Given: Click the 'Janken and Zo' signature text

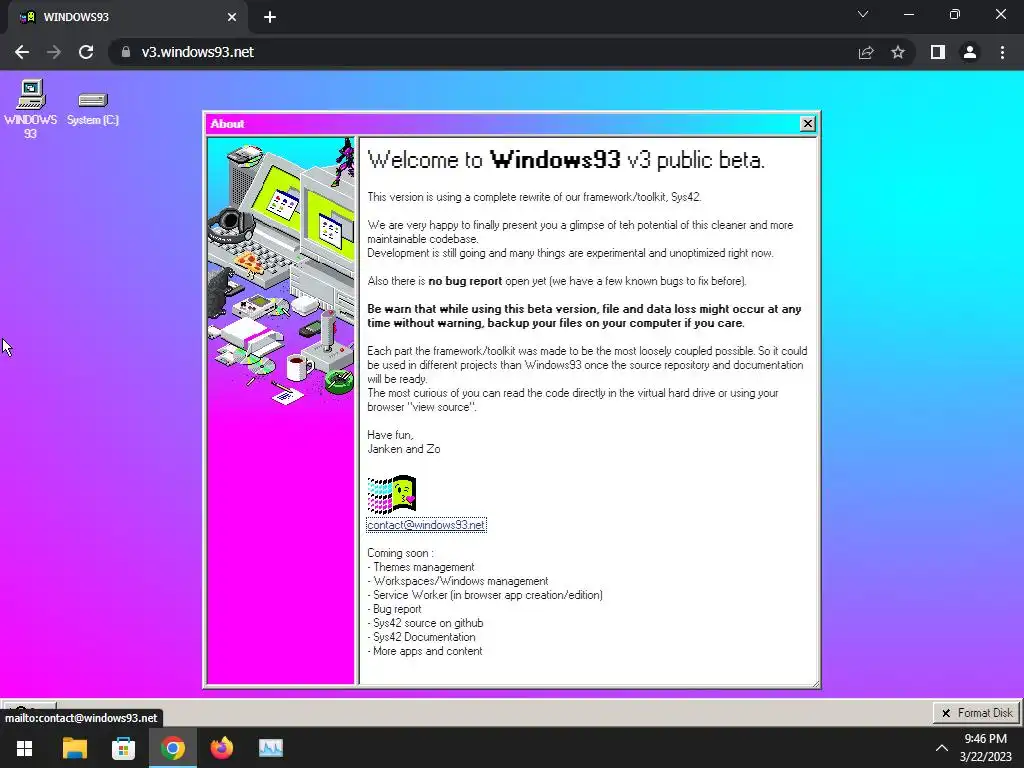Looking at the screenshot, I should (404, 449).
